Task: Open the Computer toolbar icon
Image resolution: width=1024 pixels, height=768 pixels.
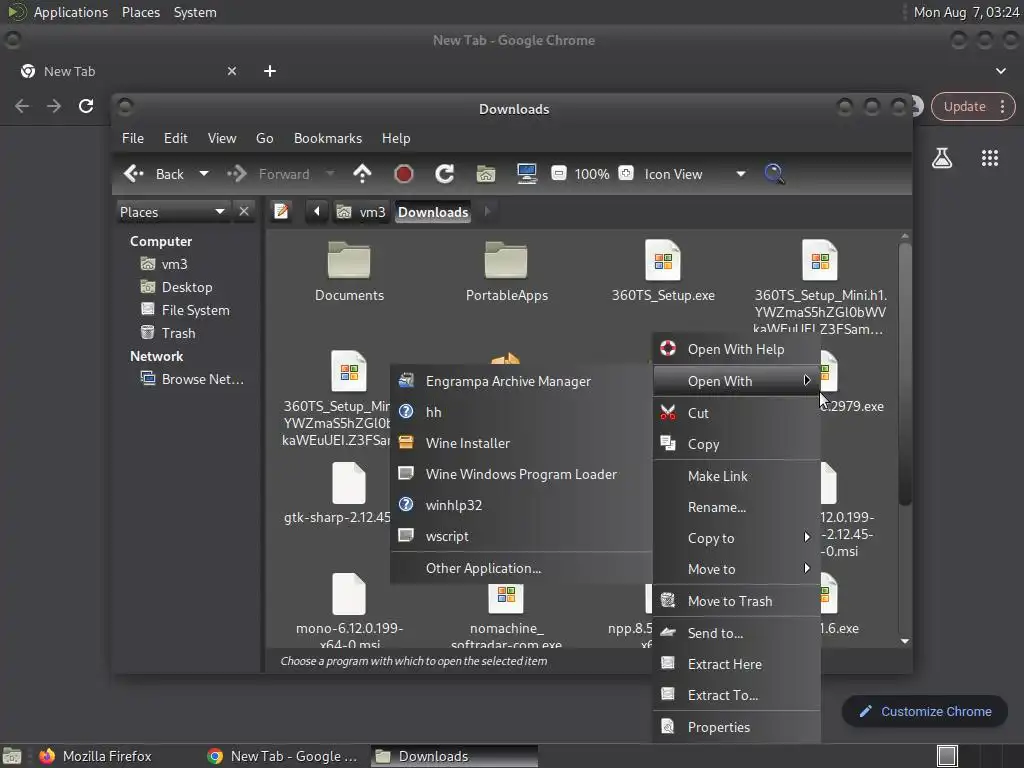Action: [526, 174]
